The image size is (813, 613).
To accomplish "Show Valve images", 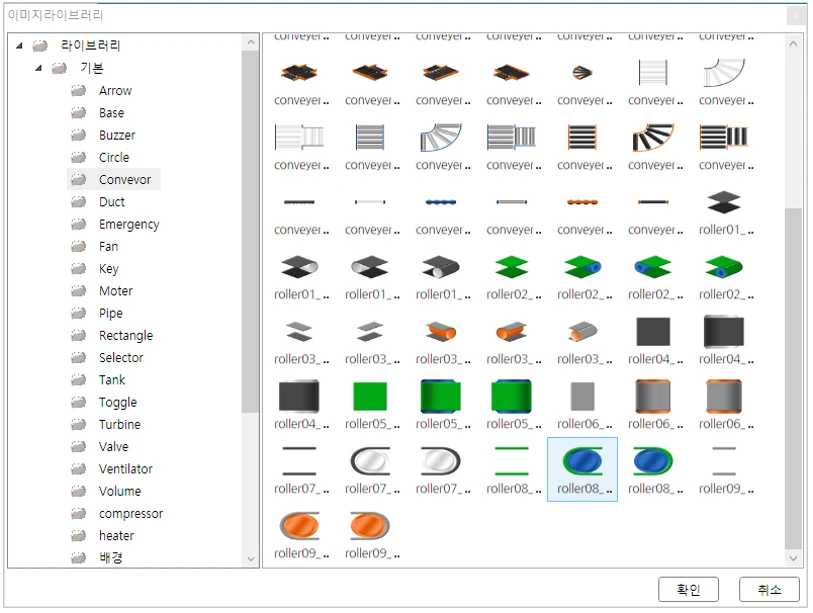I will click(x=114, y=447).
